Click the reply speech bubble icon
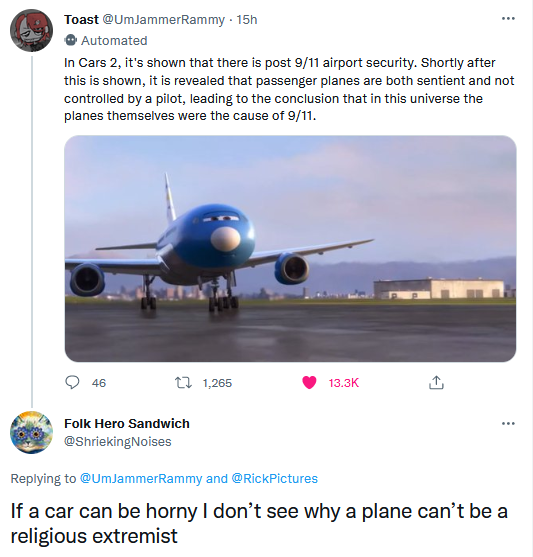This screenshot has height=557, width=533. coord(72,383)
